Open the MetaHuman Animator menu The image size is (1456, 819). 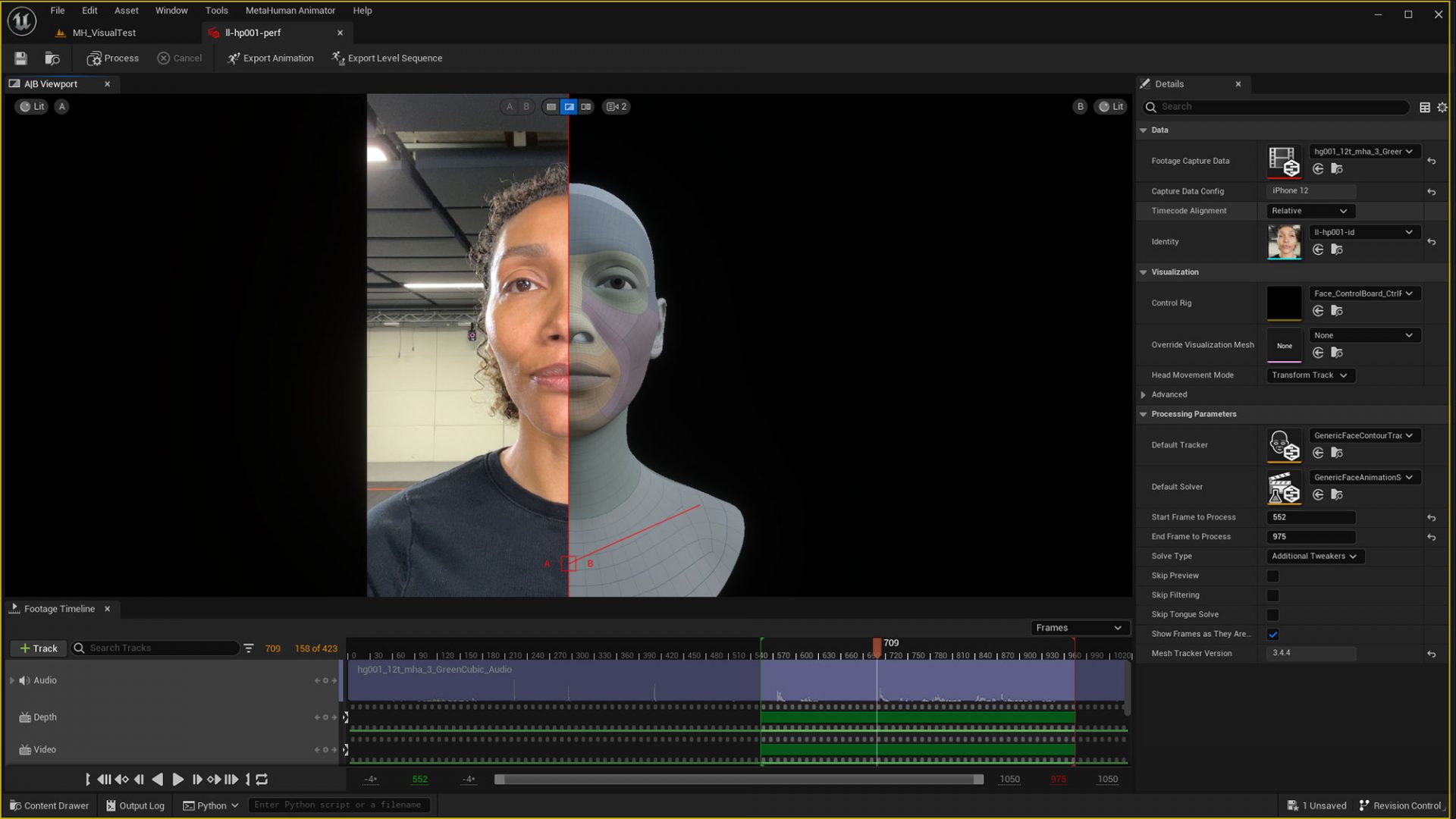click(x=290, y=11)
